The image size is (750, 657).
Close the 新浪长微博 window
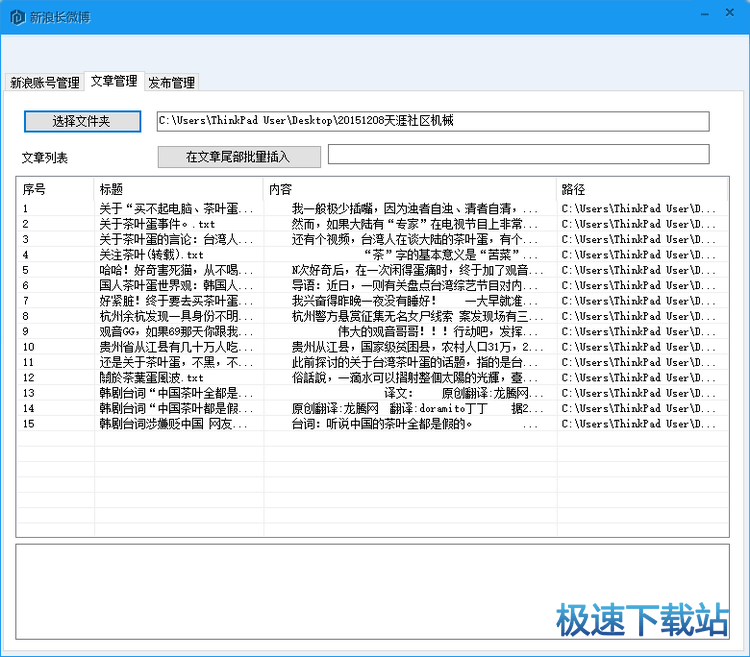(729, 12)
